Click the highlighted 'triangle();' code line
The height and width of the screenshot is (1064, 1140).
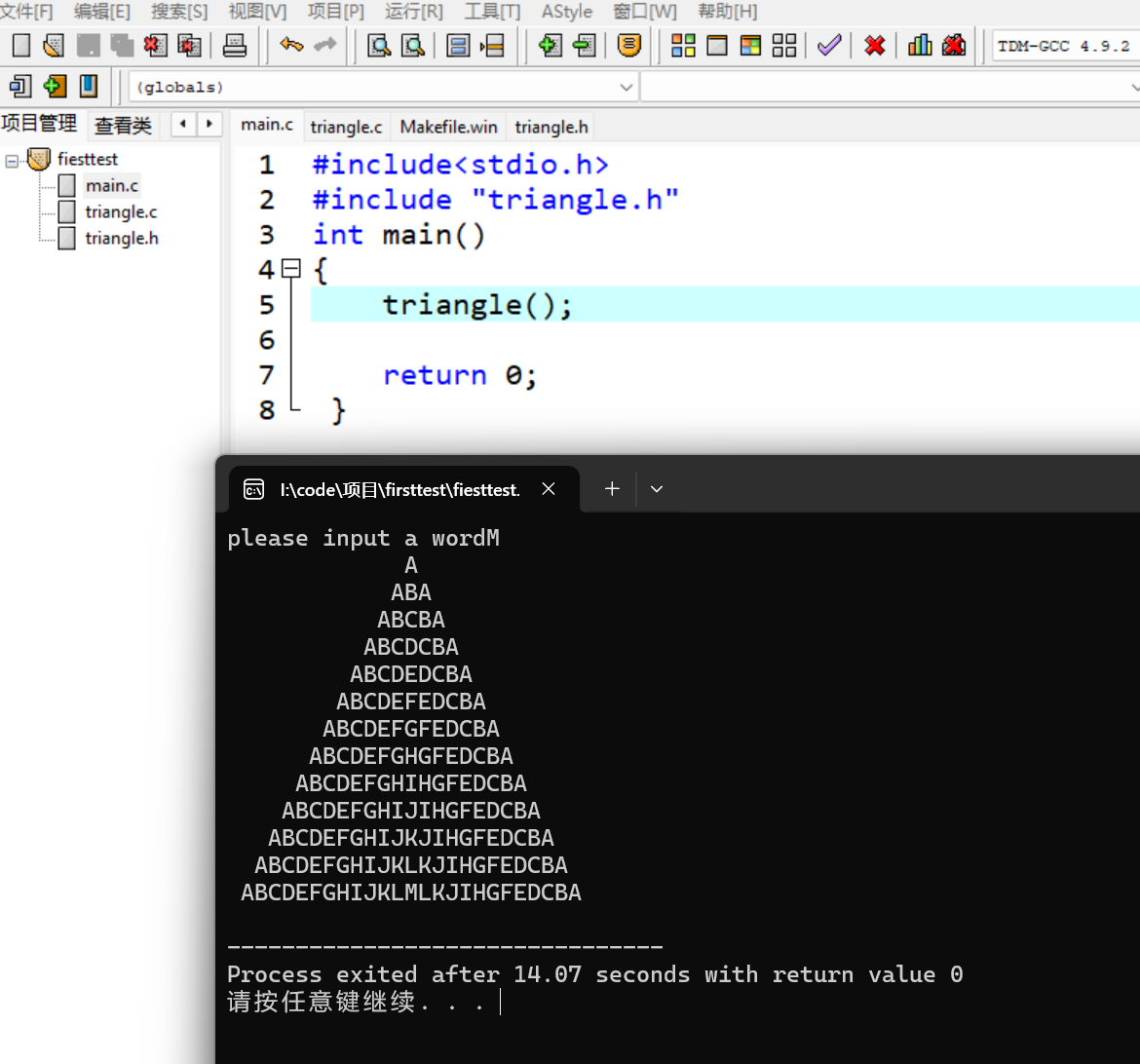click(725, 304)
